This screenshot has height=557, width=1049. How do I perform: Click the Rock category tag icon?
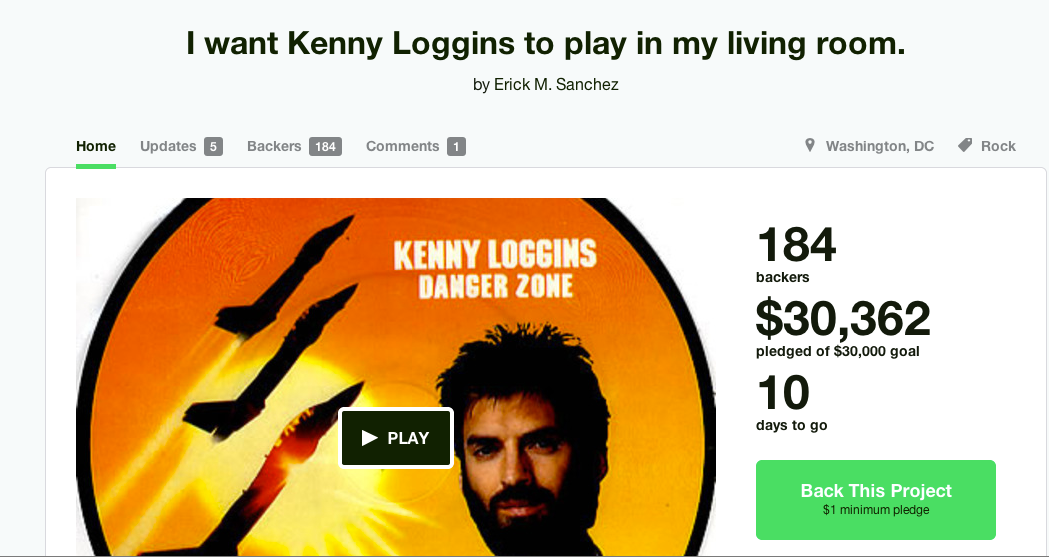pyautogui.click(x=965, y=145)
